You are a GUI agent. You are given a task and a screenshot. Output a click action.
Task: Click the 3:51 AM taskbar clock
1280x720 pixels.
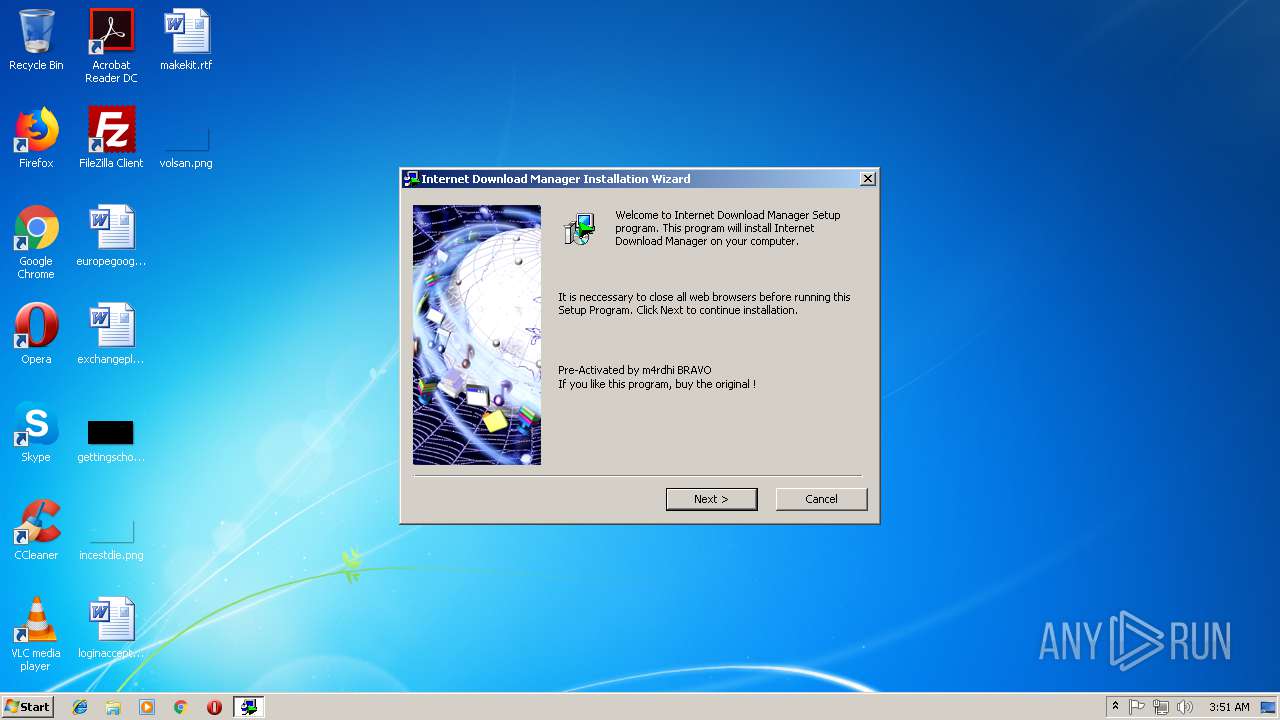(x=1229, y=707)
